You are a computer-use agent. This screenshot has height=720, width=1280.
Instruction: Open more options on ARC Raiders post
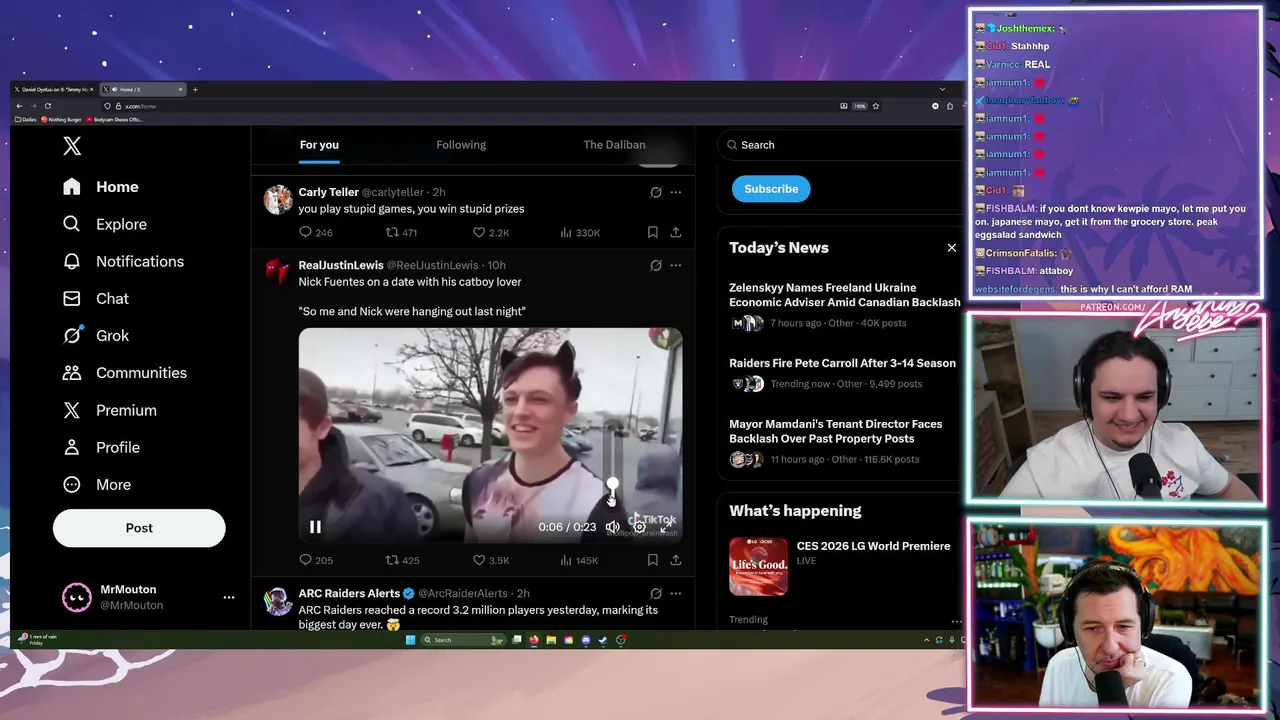click(x=676, y=593)
